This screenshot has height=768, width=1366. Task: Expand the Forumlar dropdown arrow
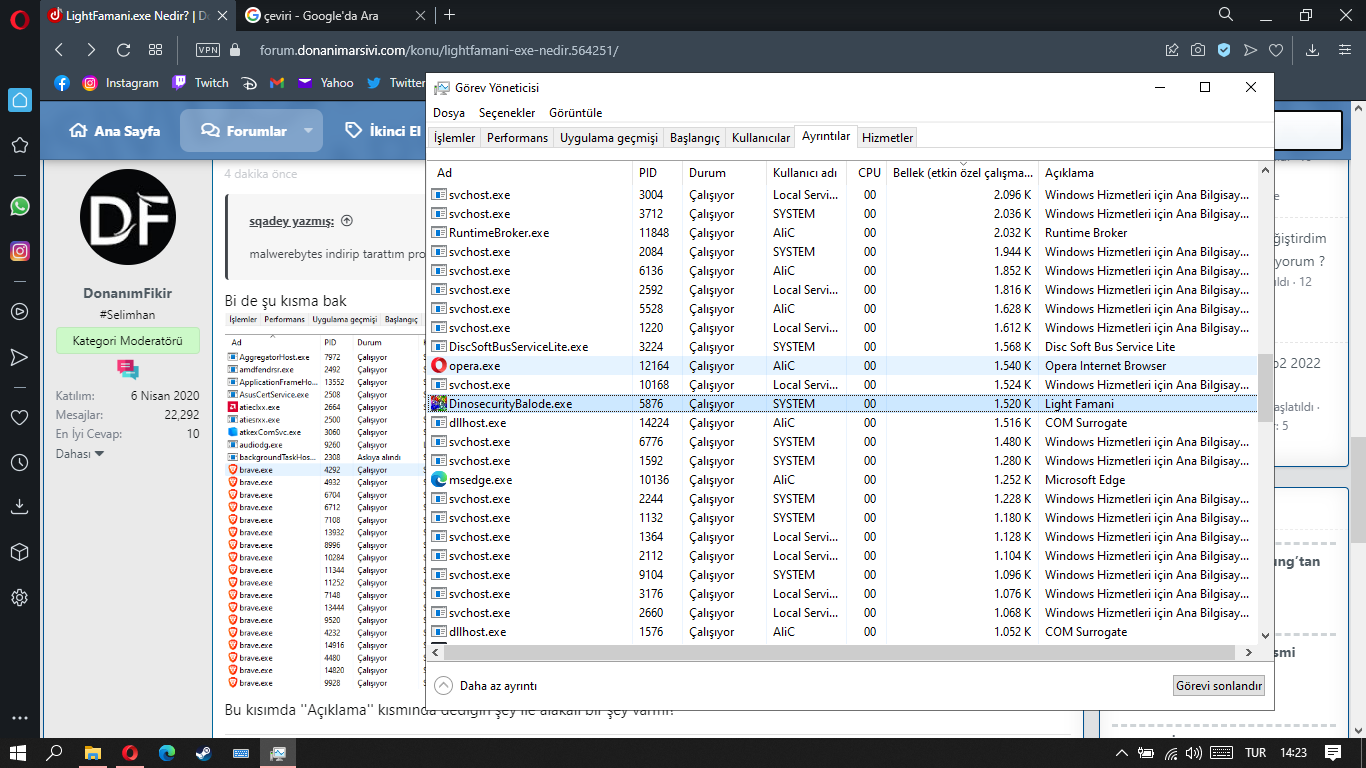[x=308, y=131]
